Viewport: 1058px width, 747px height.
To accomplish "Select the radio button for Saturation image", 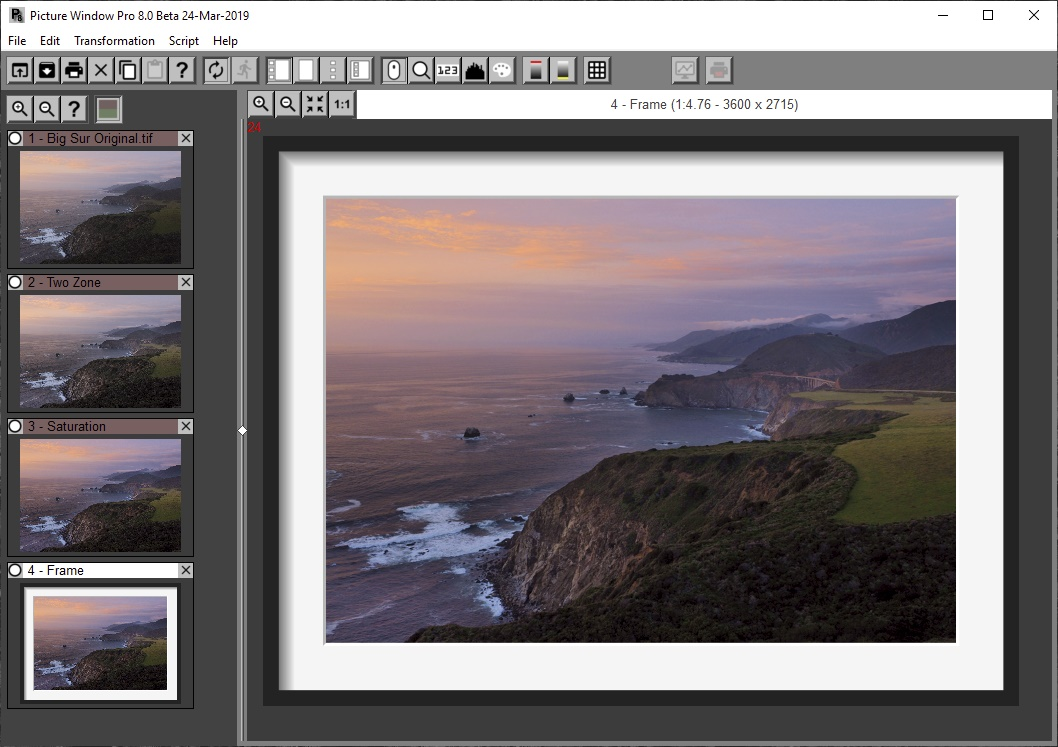I will click(13, 426).
